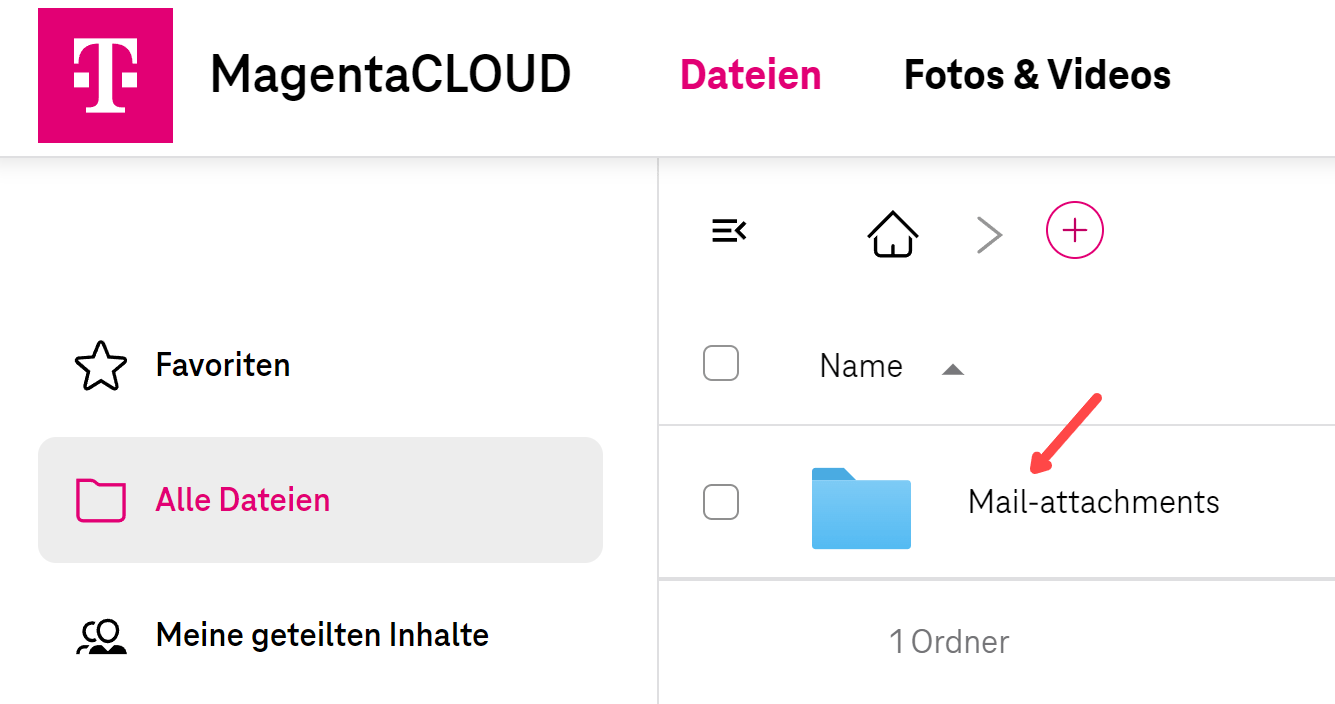
Task: Switch to Fotos & Videos tab
Action: [x=1037, y=75]
